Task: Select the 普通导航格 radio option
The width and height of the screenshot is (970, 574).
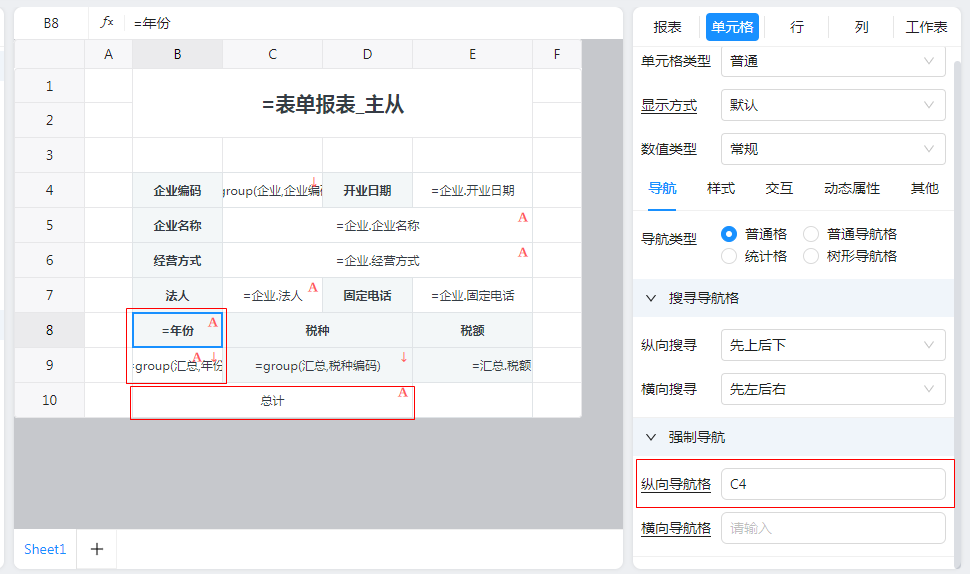Action: tap(811, 234)
